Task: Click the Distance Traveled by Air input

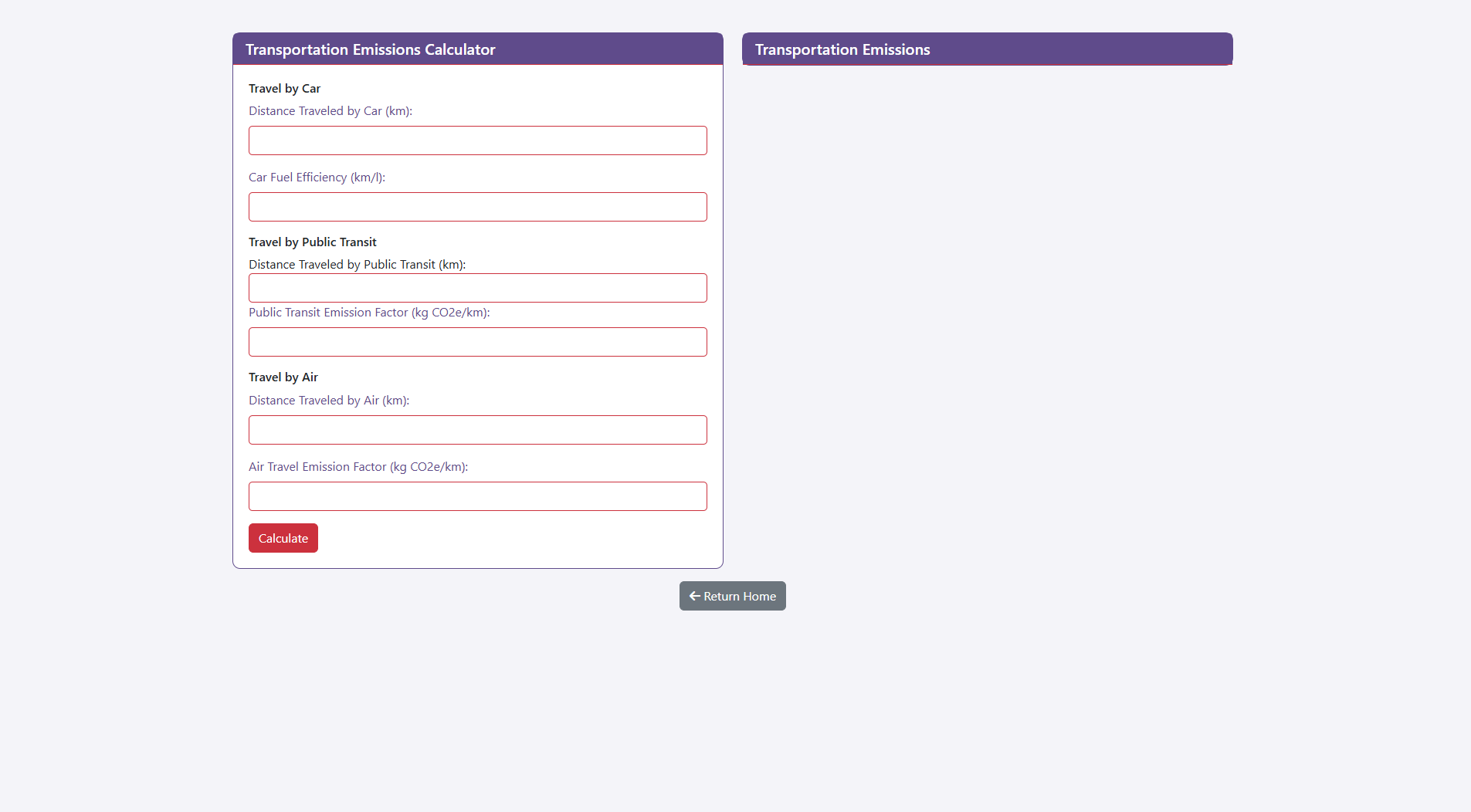Action: point(477,430)
